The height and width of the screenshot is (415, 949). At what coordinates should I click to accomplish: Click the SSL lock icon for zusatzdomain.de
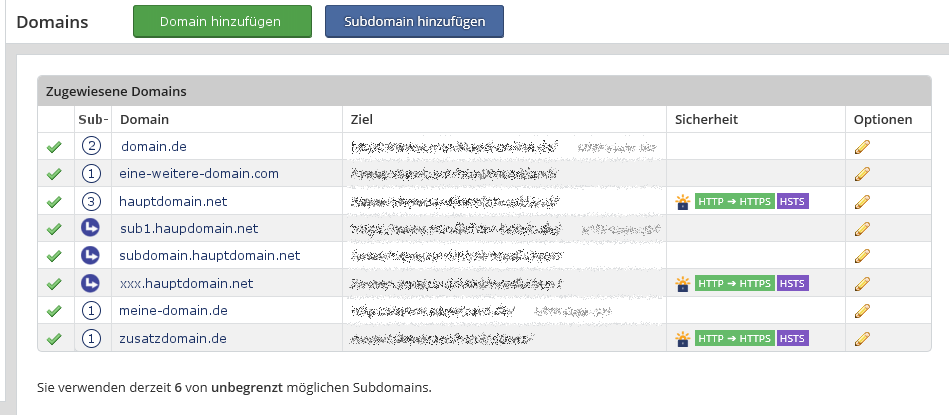[x=683, y=339]
